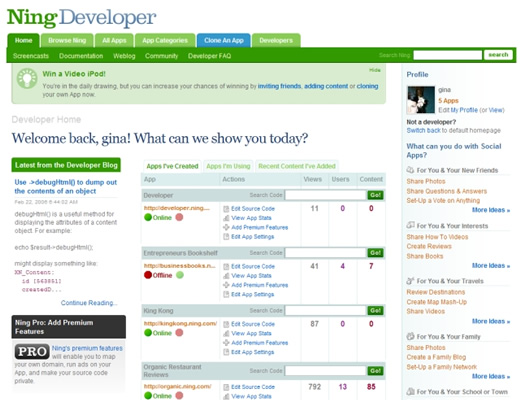Open the Clone An App tab

(224, 40)
